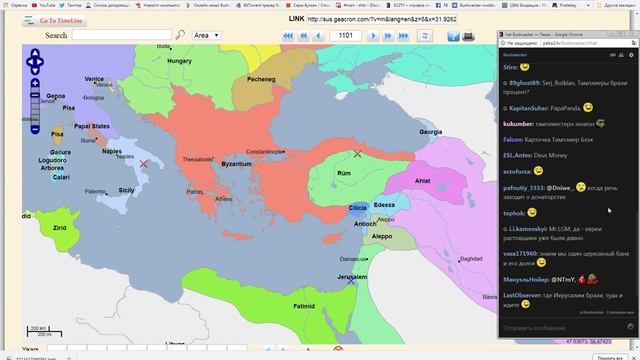Viewport: 640px width, 360px height.
Task: Click the year field showing 1101
Action: (345, 36)
